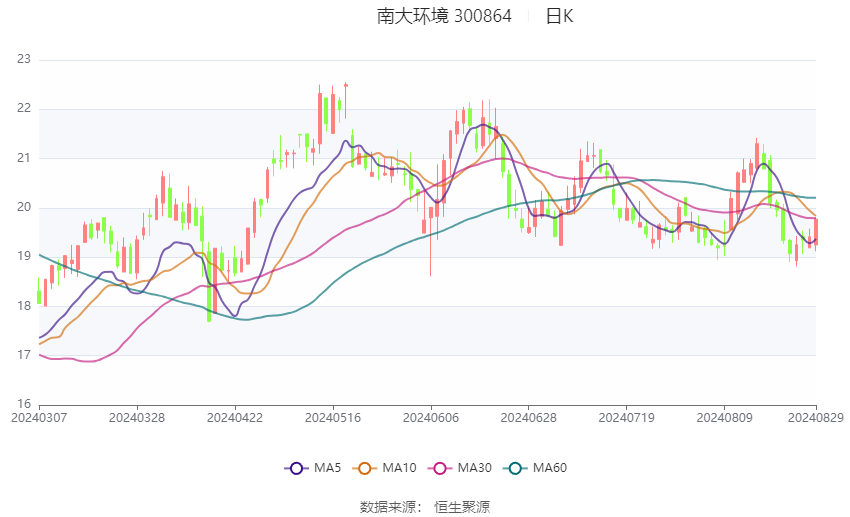
Task: Click y-axis value 18
Action: point(24,306)
